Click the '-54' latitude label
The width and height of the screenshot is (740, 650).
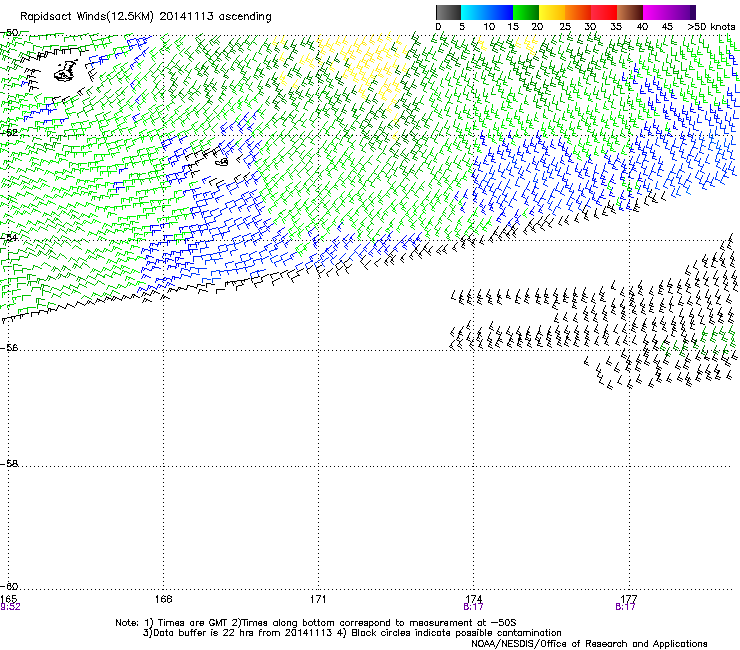click(x=9, y=237)
